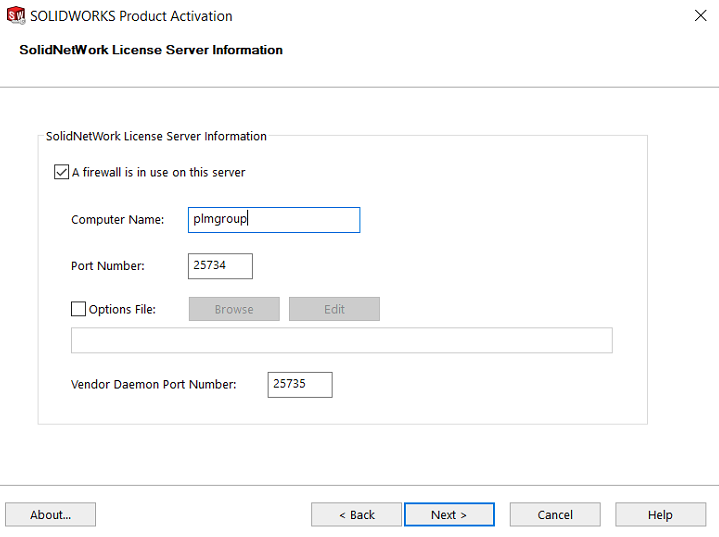Viewport: 719px width, 537px height.
Task: Open the About dialog
Action: [x=50, y=515]
